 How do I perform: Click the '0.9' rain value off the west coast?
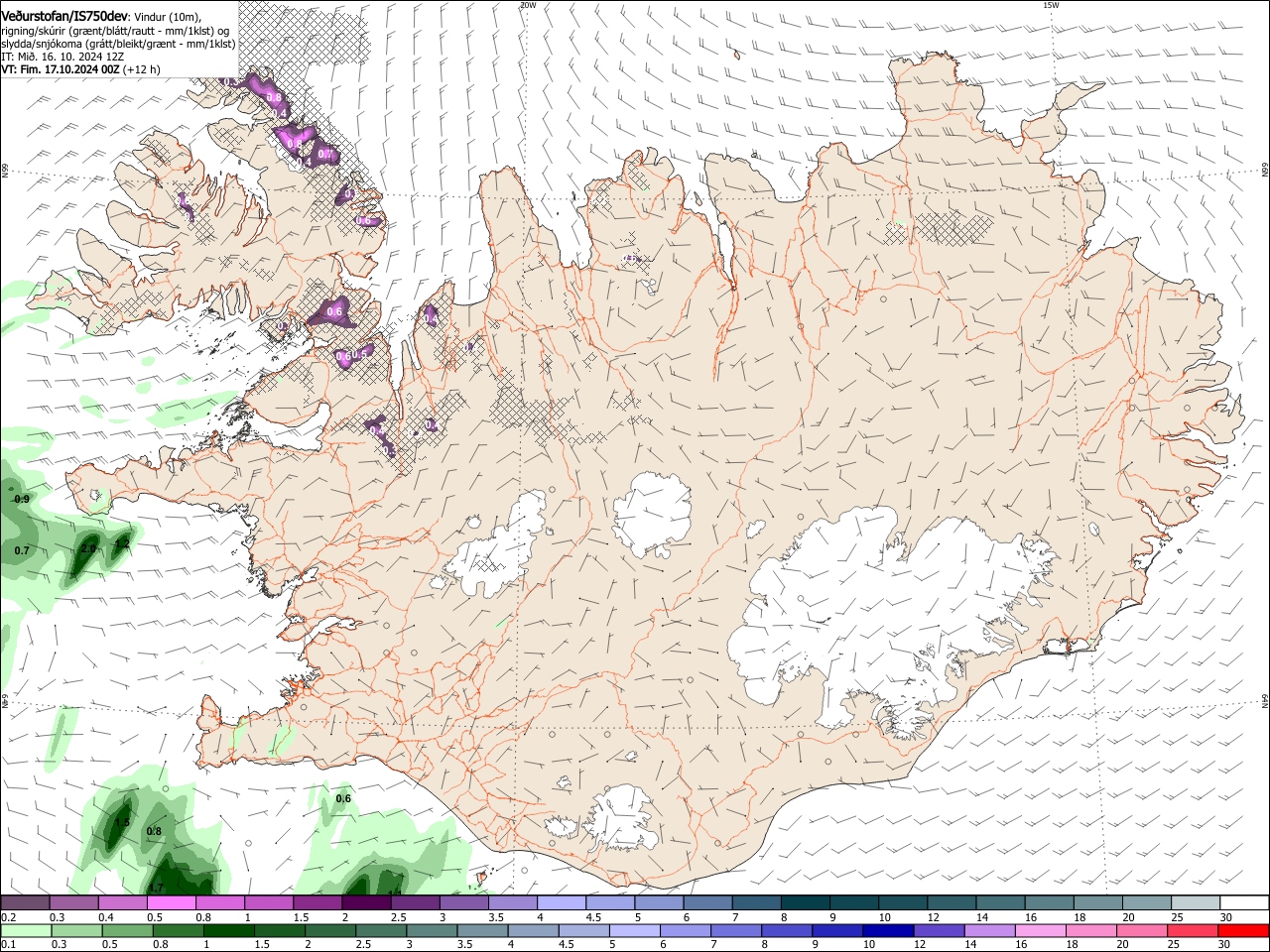(x=22, y=499)
